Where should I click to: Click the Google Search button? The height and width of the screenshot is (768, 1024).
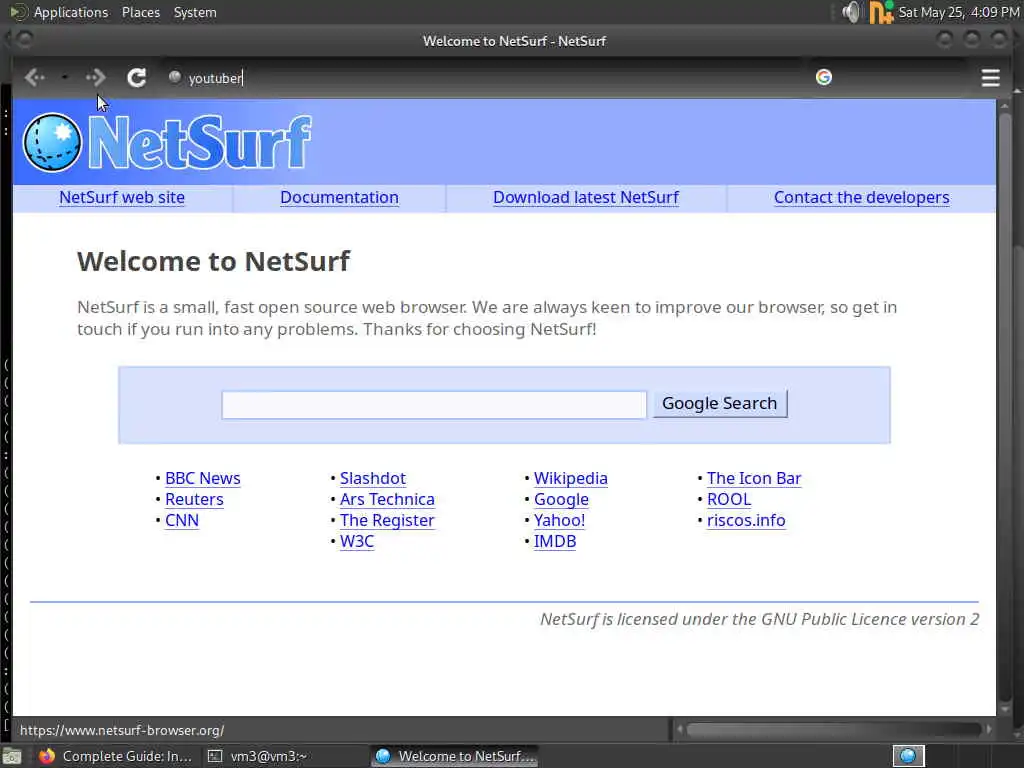[x=720, y=404]
